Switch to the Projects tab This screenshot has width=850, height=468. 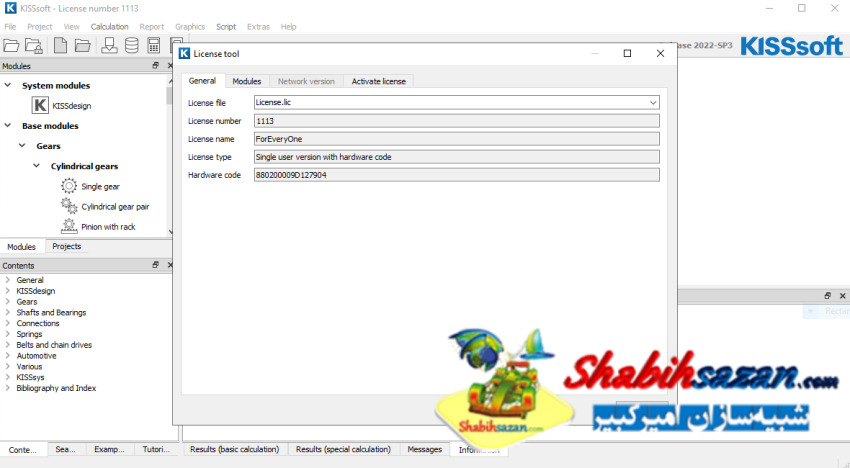(x=67, y=247)
